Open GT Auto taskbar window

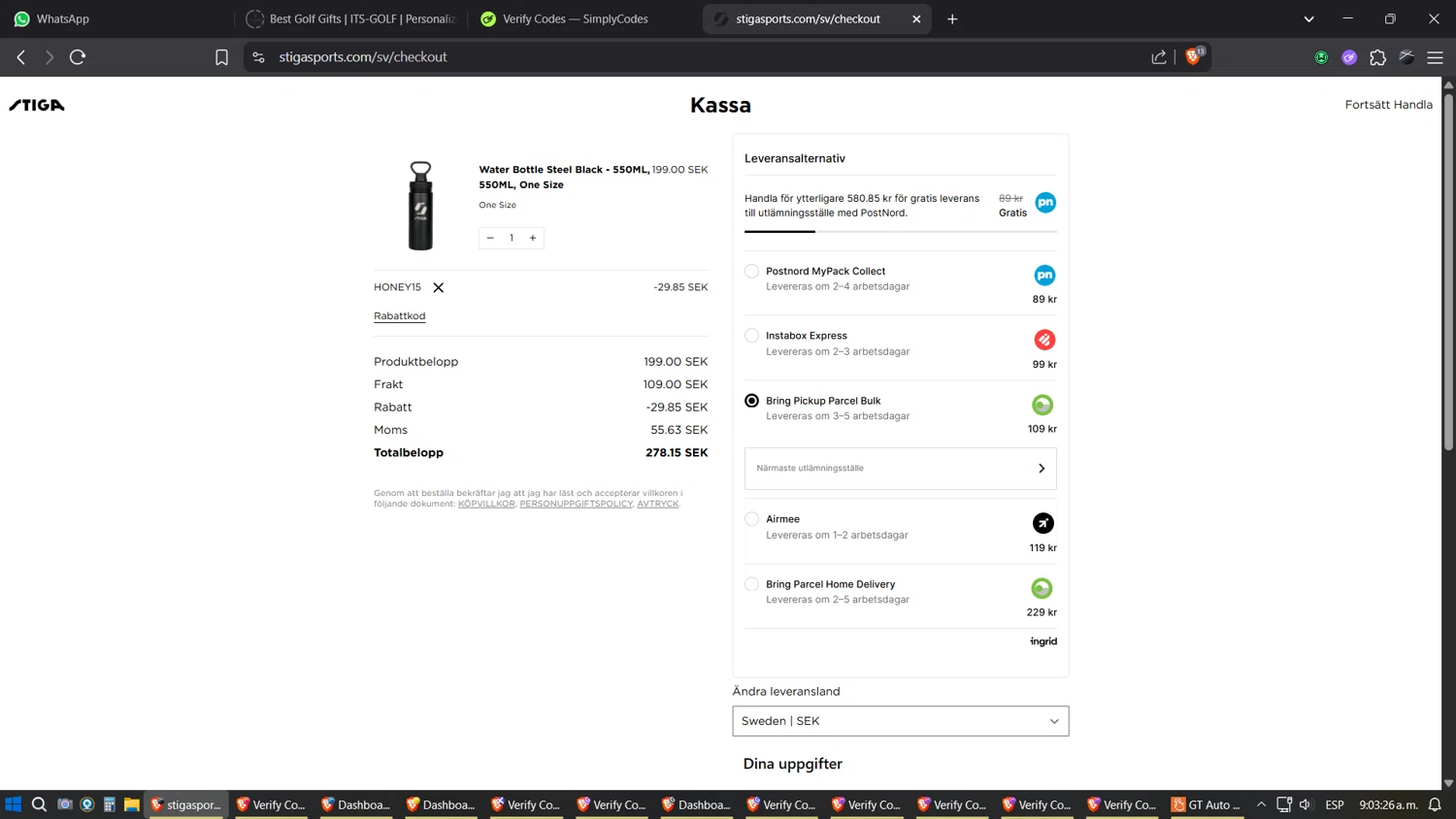(1207, 804)
